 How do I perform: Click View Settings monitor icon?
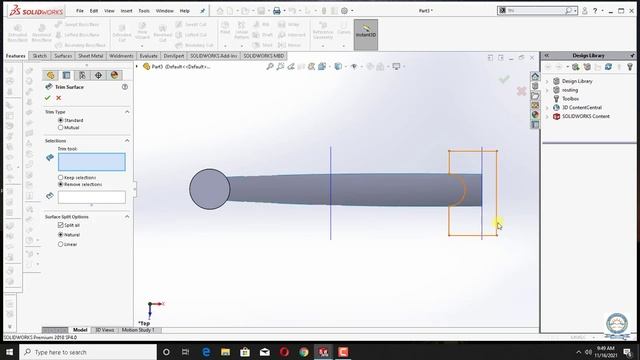click(x=396, y=67)
